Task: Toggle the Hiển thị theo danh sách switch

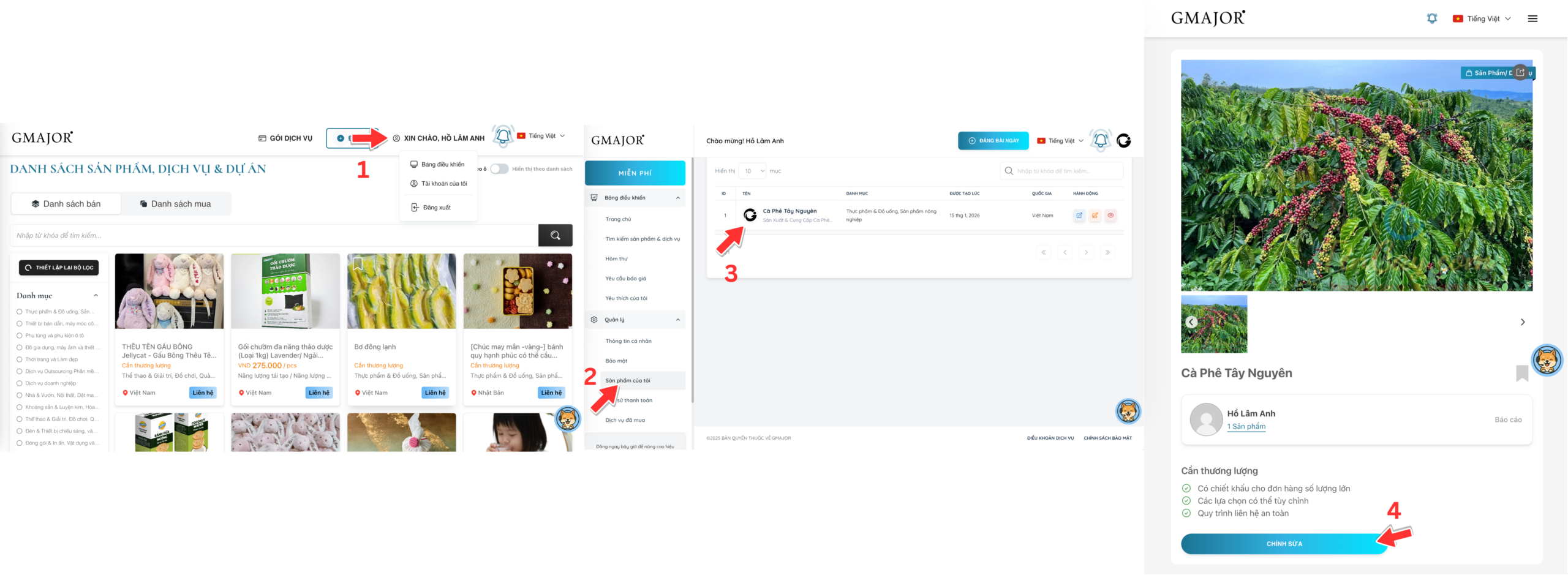Action: coord(499,169)
